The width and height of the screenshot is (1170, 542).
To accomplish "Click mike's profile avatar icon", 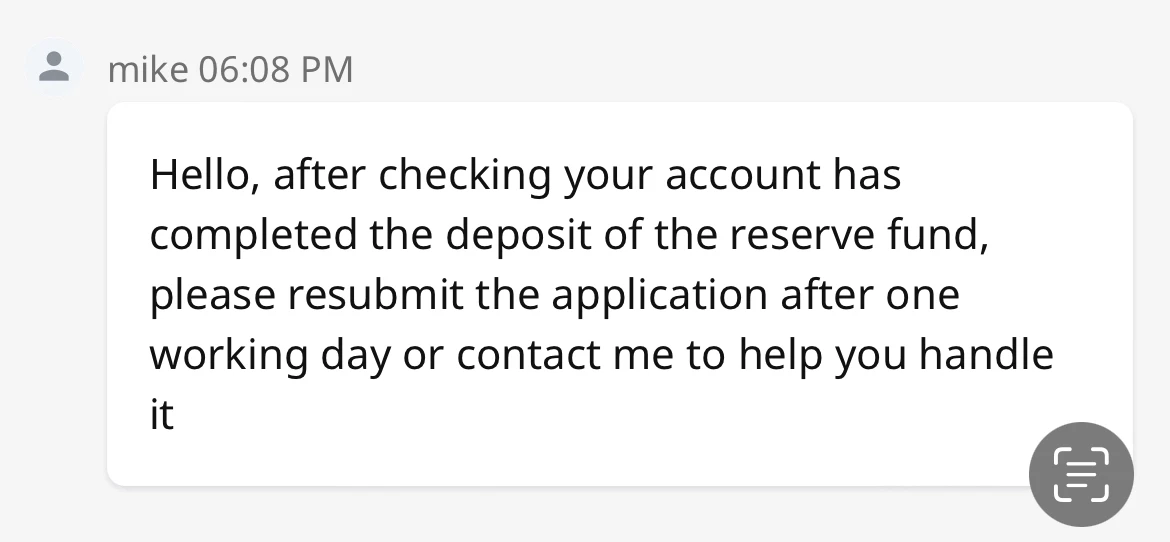I will 53,67.
